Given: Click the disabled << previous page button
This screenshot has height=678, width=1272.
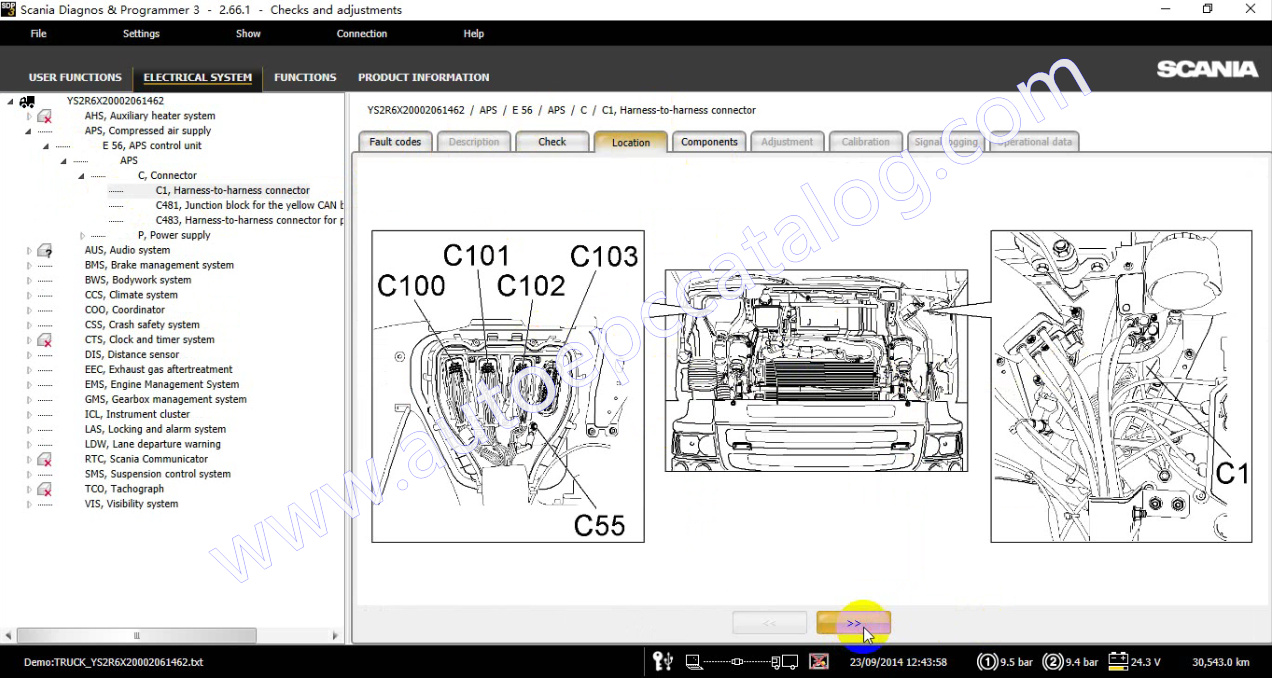Looking at the screenshot, I should pos(769,623).
